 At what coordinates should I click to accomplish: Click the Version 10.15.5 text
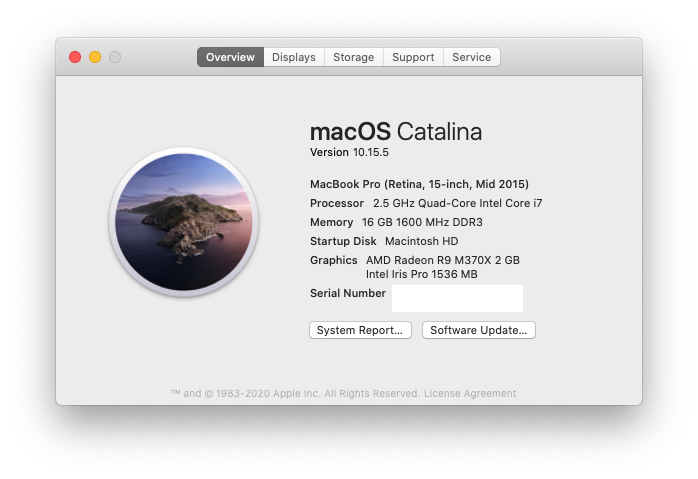[349, 152]
